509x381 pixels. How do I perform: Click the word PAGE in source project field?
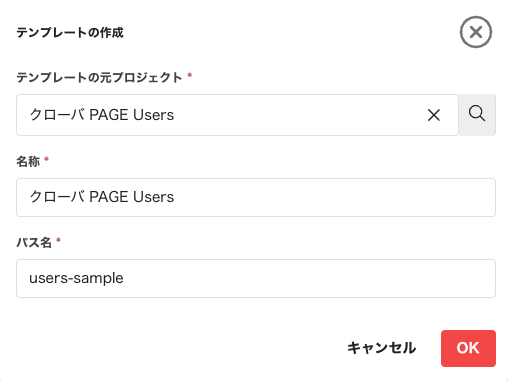109,115
